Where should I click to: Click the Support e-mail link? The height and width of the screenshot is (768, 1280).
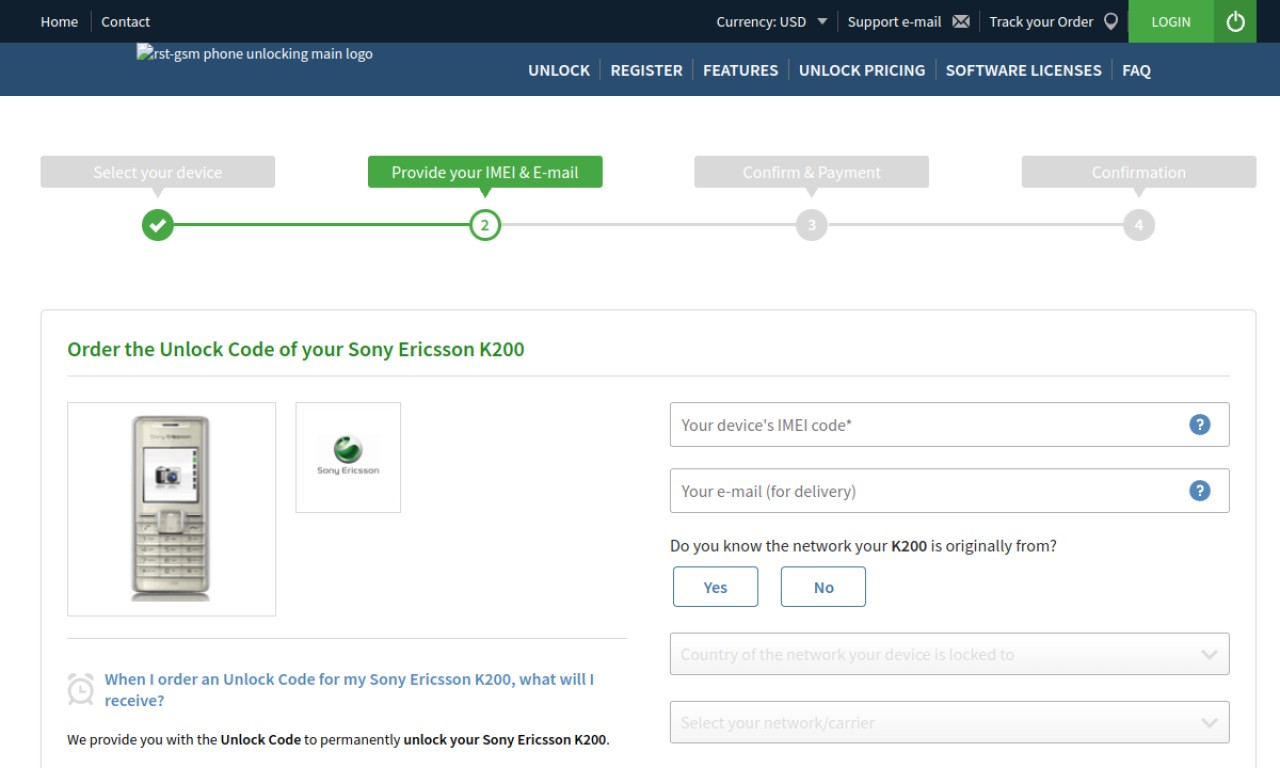[894, 22]
